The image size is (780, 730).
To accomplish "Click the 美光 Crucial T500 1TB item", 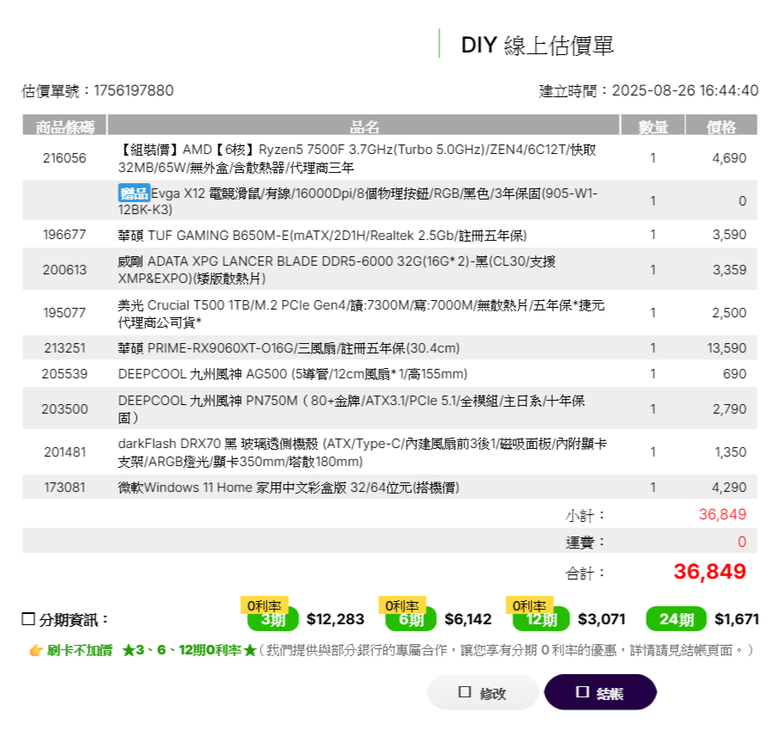I will tap(361, 313).
